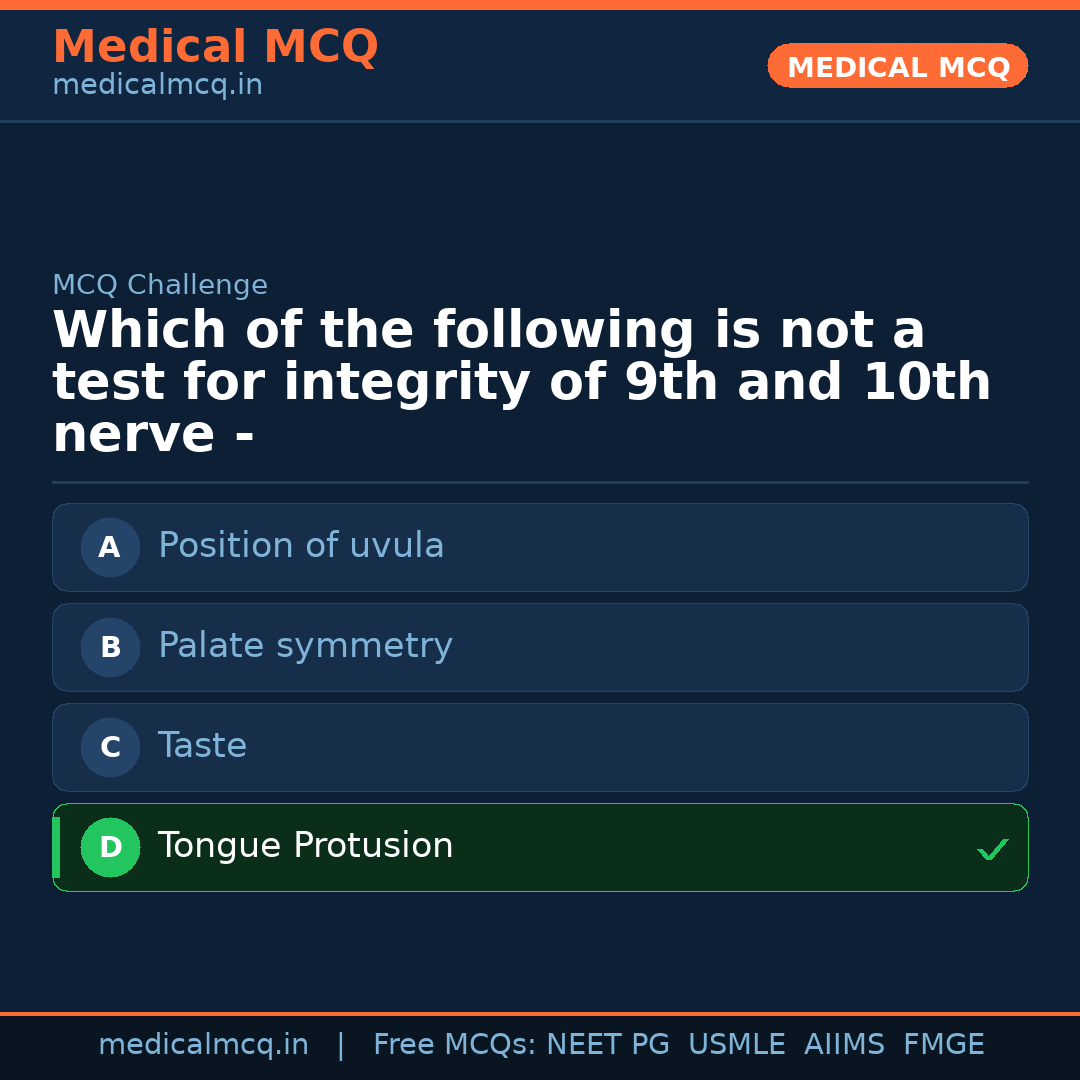Switch to the USMLE footer category
The image size is (1080, 1080).
point(737,1044)
